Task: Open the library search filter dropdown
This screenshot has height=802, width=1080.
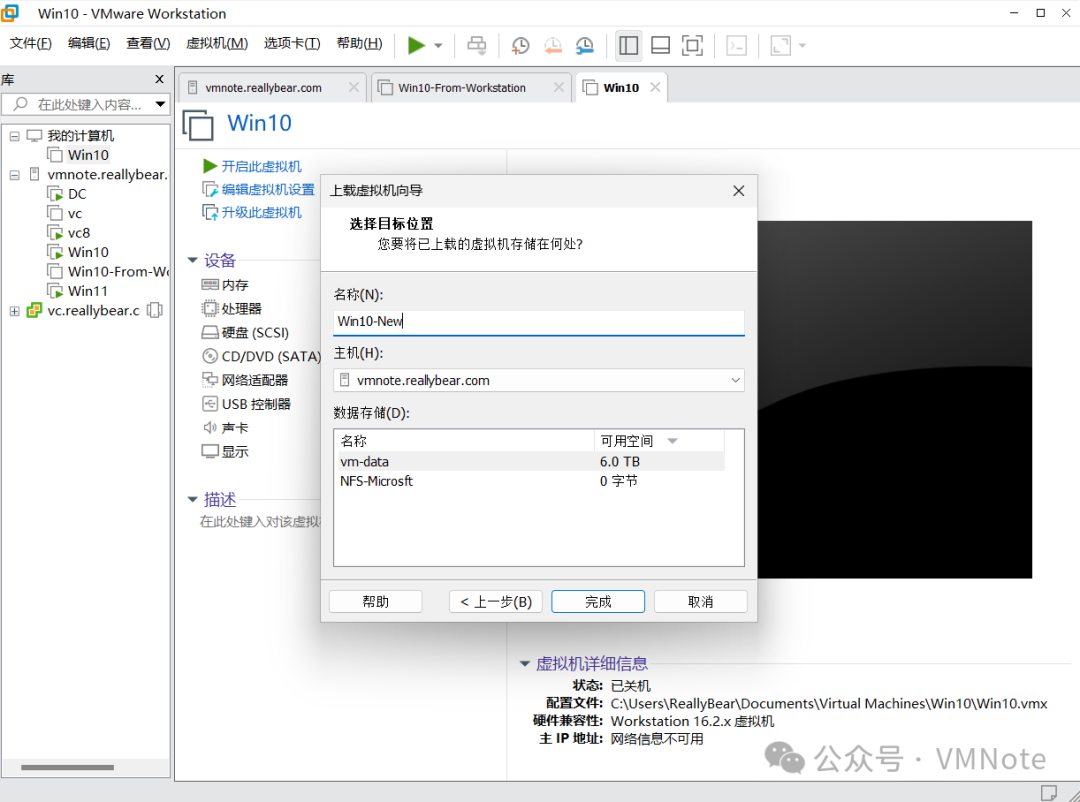Action: pyautogui.click(x=160, y=104)
